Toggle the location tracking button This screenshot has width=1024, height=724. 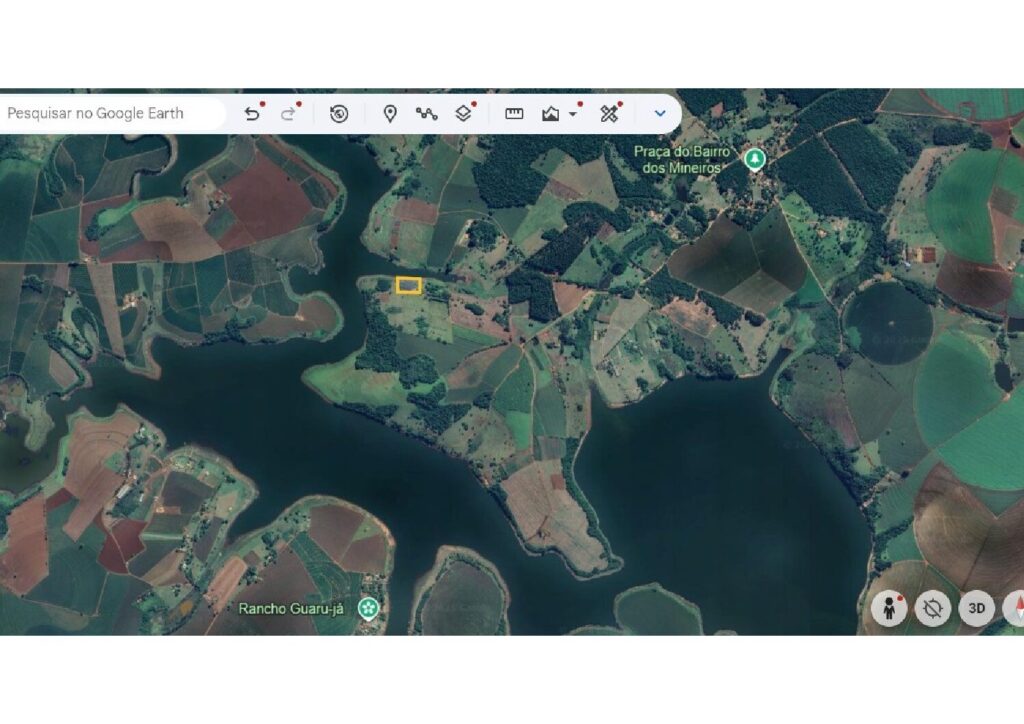coord(933,608)
